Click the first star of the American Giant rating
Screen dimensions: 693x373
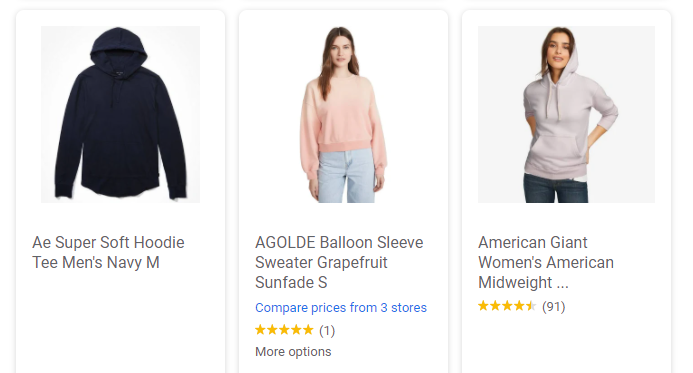pyautogui.click(x=484, y=306)
